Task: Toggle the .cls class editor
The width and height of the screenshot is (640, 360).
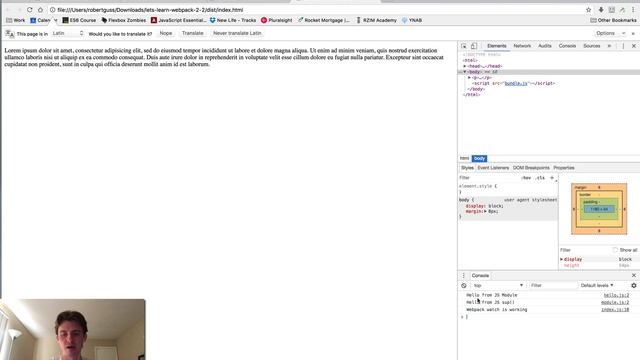Action: 540,178
